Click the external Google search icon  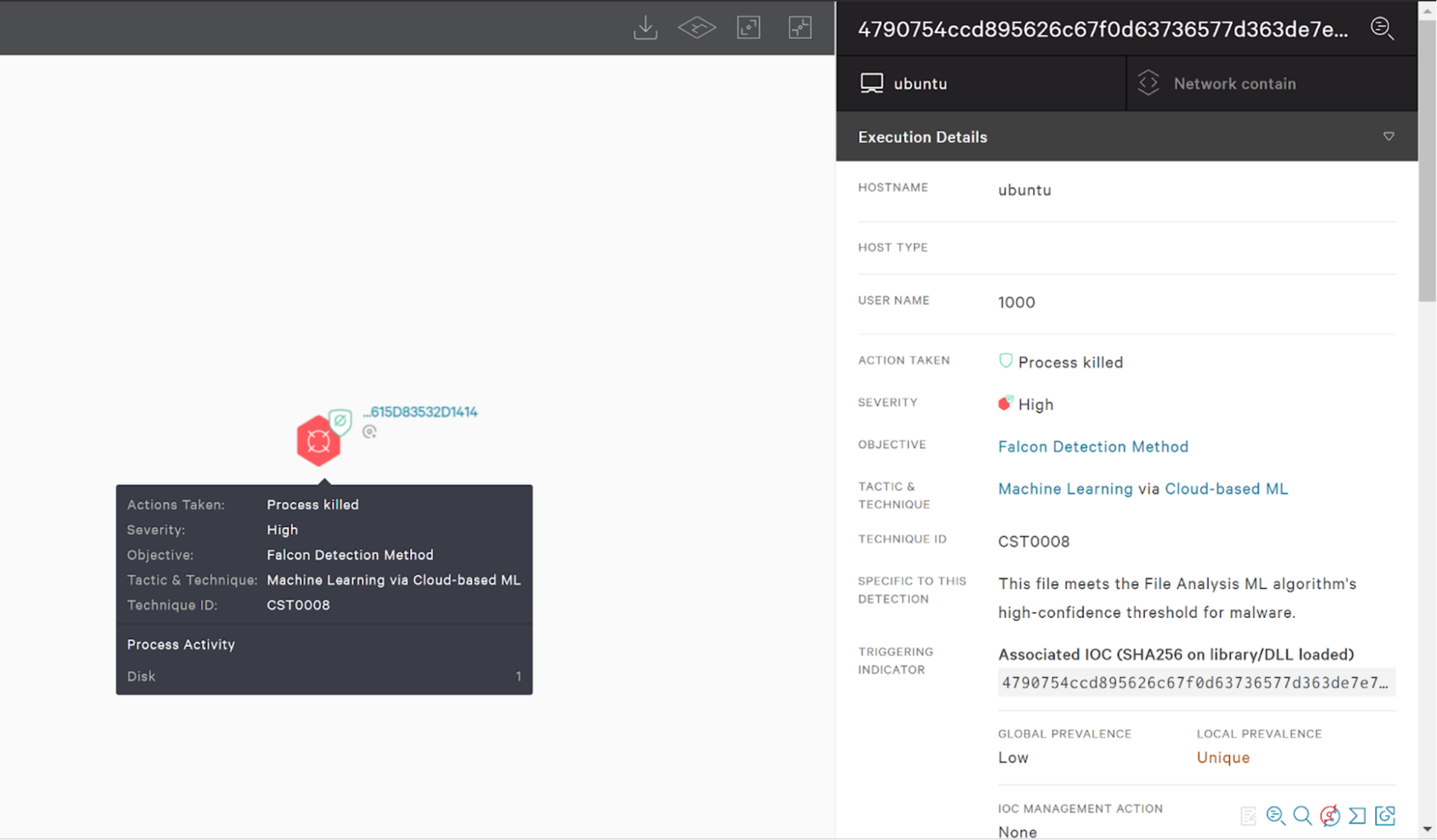[x=1385, y=816]
